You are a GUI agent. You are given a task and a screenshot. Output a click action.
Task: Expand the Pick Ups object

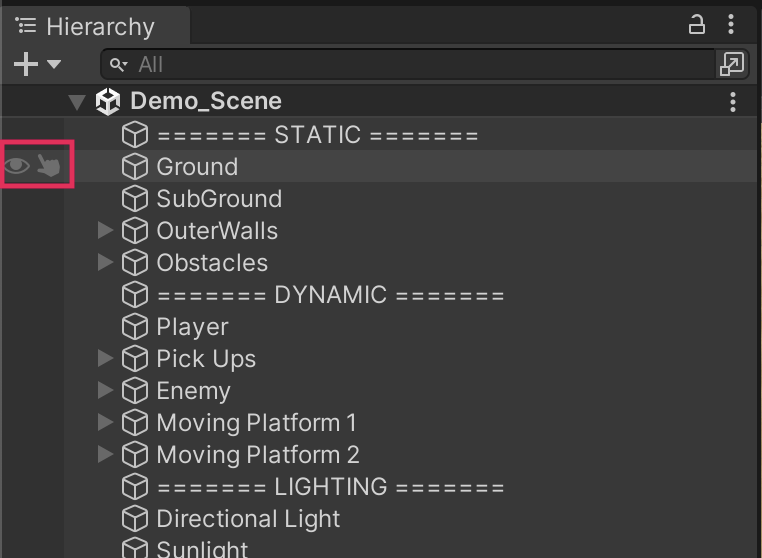pos(105,359)
